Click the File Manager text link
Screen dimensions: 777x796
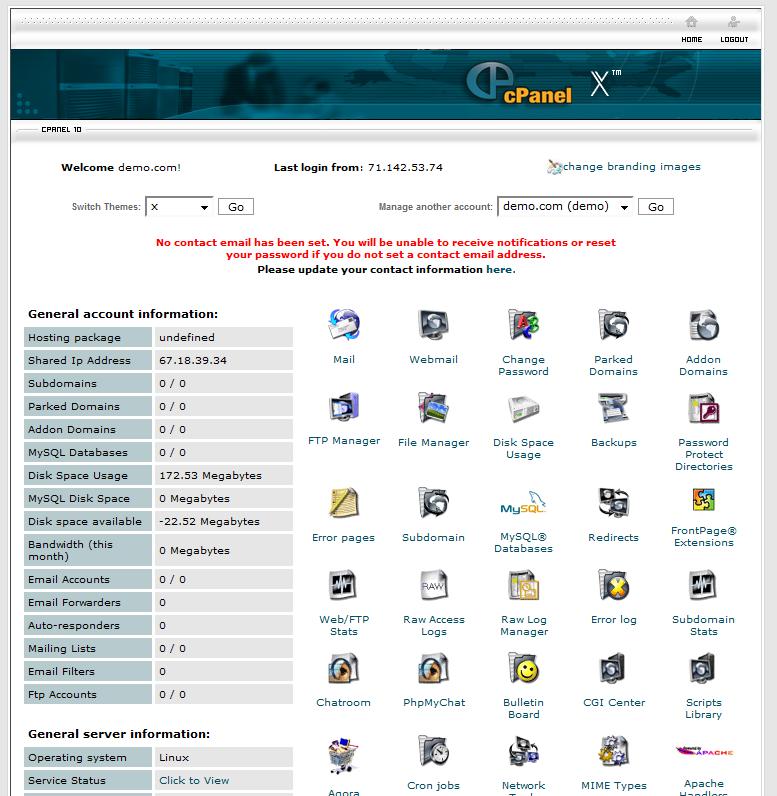point(433,443)
